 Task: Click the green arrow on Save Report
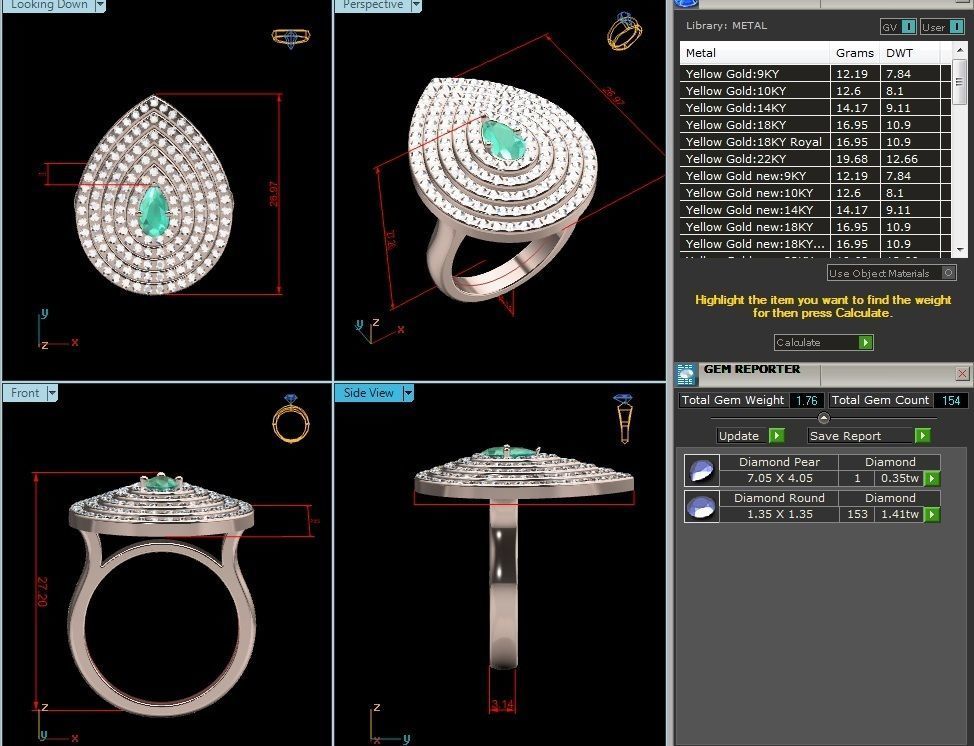click(922, 435)
